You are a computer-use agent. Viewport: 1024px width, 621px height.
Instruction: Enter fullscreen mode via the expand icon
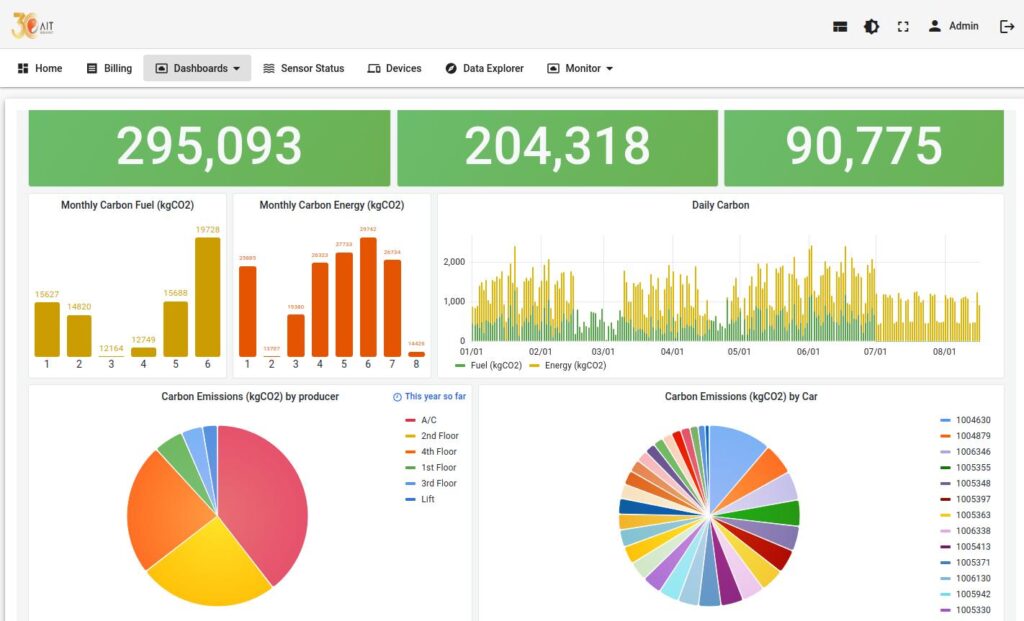point(903,26)
